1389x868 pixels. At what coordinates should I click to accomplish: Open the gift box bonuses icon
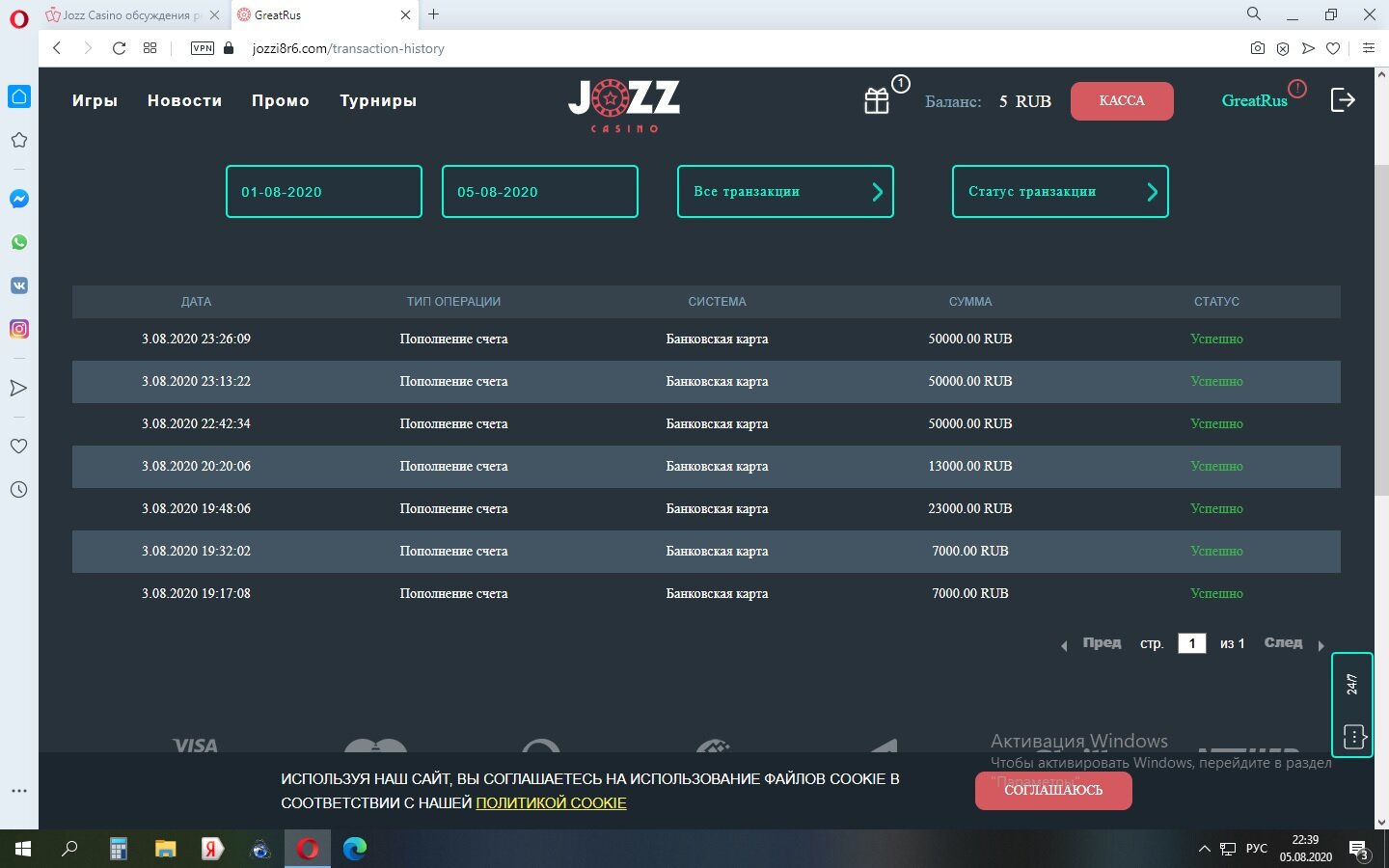877,100
